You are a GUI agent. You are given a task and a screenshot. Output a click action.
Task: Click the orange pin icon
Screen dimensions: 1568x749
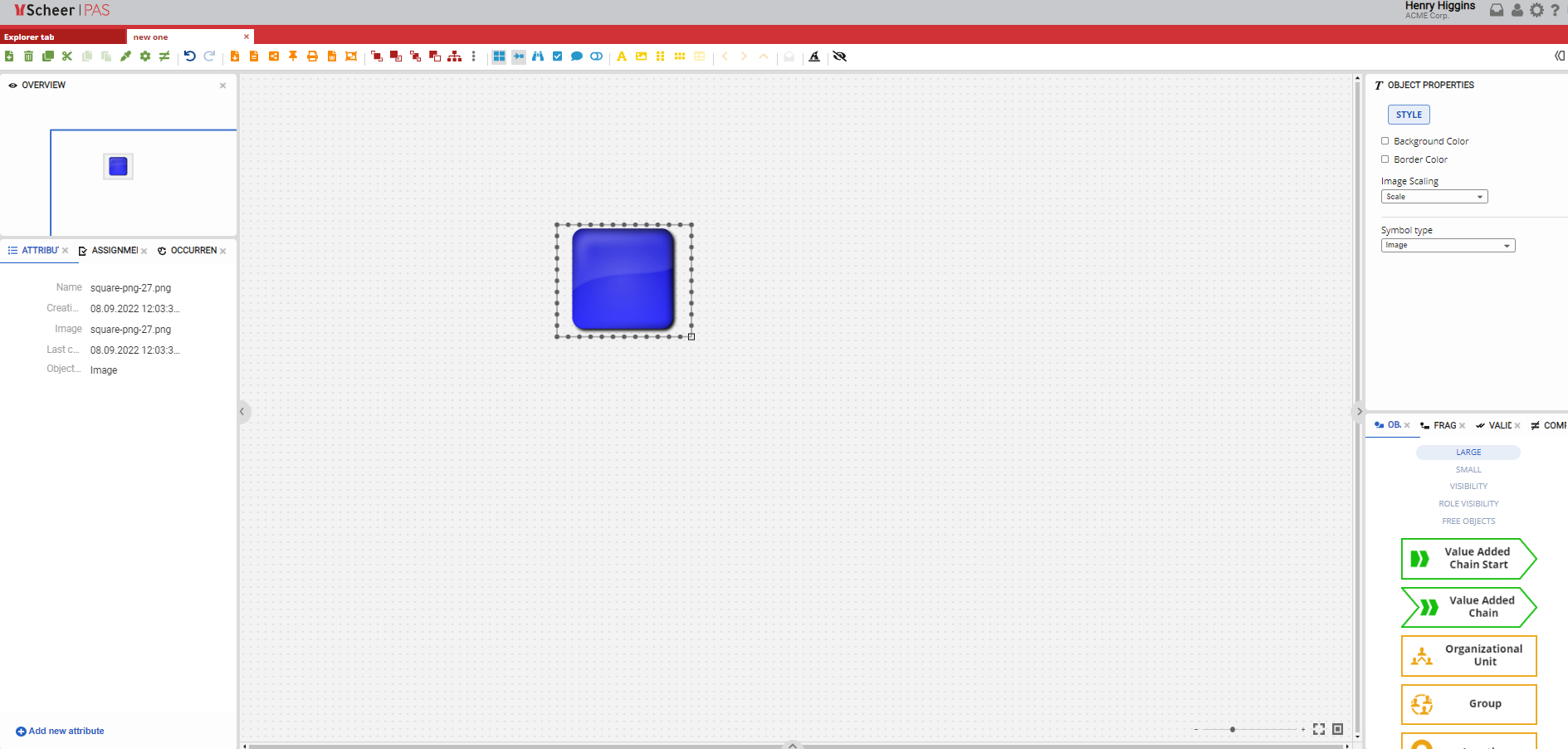[293, 56]
